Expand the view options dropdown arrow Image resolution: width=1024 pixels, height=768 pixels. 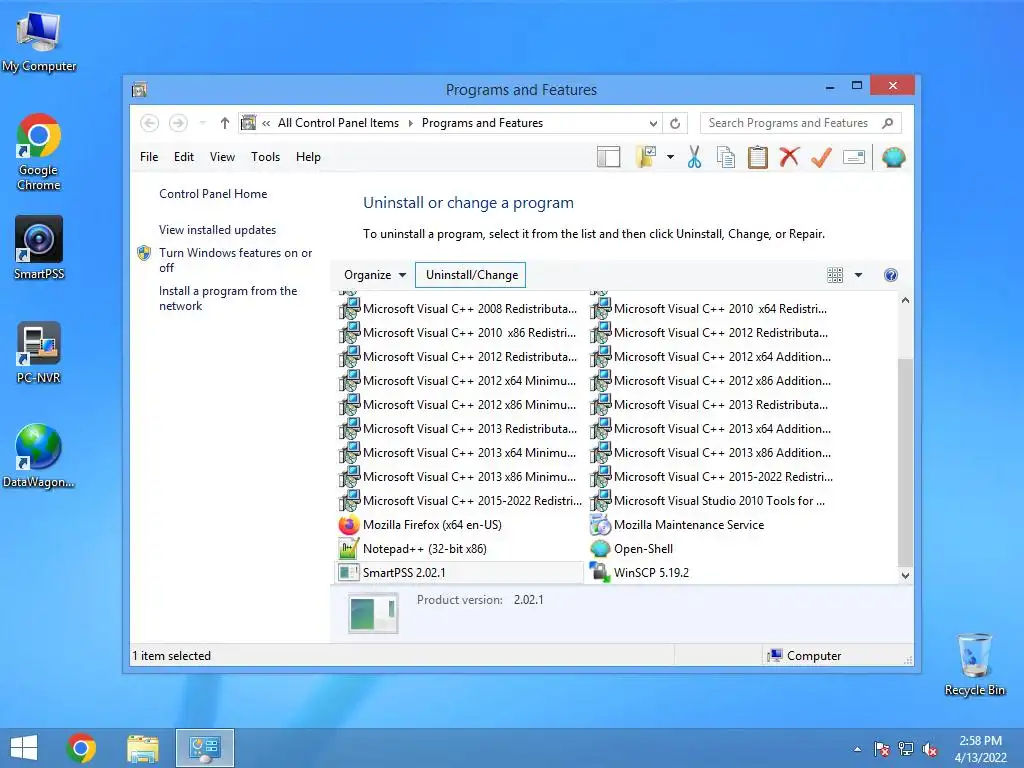(x=859, y=275)
